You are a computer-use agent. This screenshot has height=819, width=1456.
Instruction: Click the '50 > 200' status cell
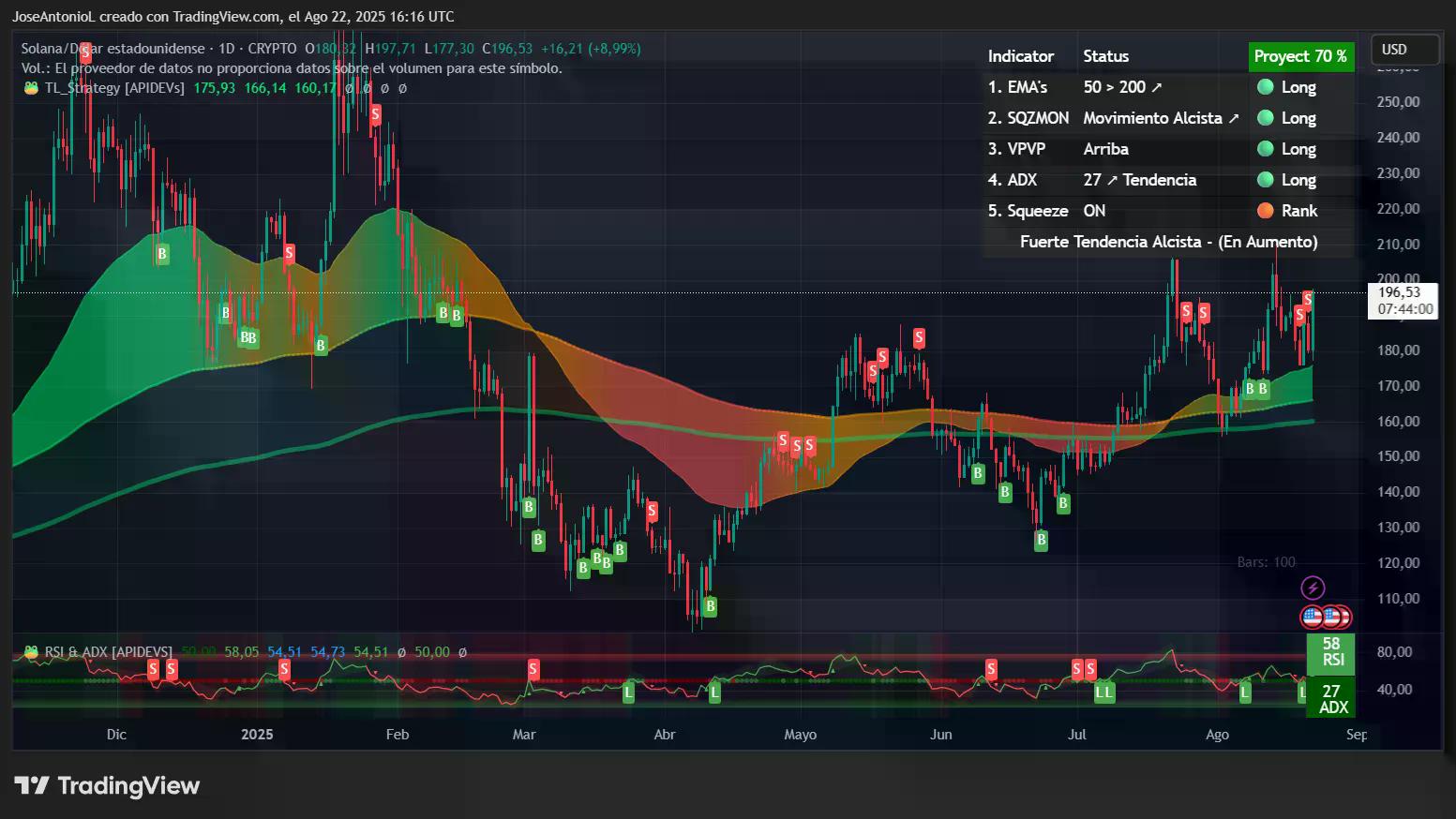click(1122, 87)
